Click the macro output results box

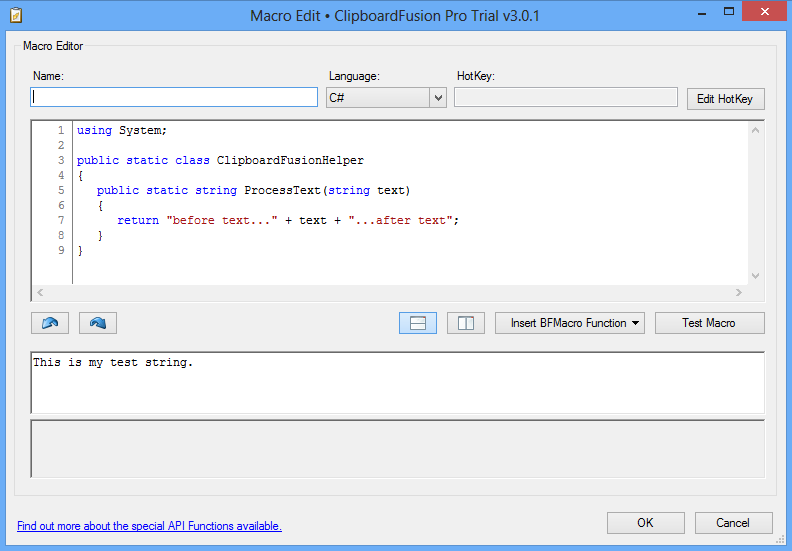point(398,448)
